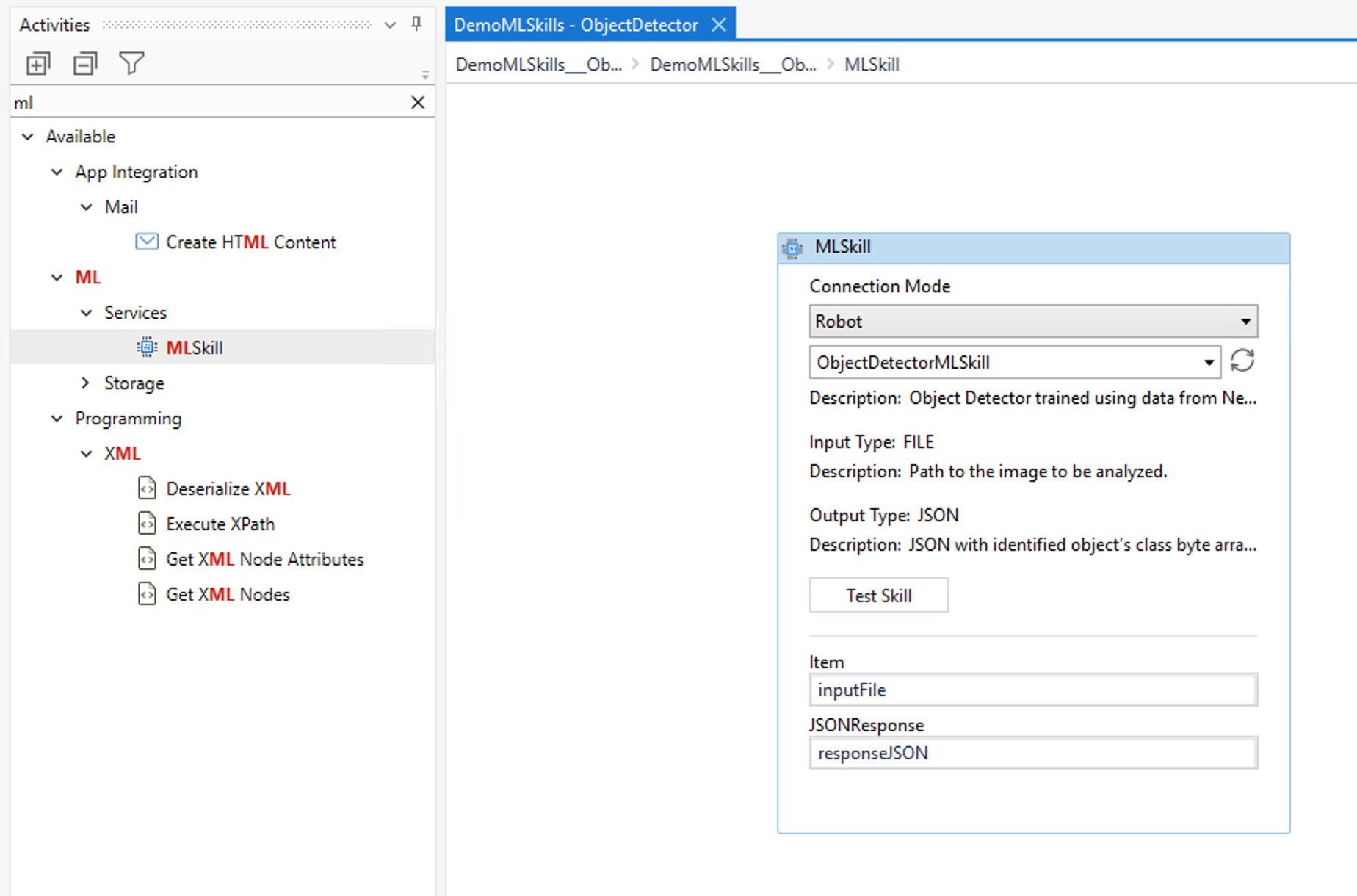This screenshot has height=896, width=1357.
Task: Click the Activities panel title
Action: (54, 25)
